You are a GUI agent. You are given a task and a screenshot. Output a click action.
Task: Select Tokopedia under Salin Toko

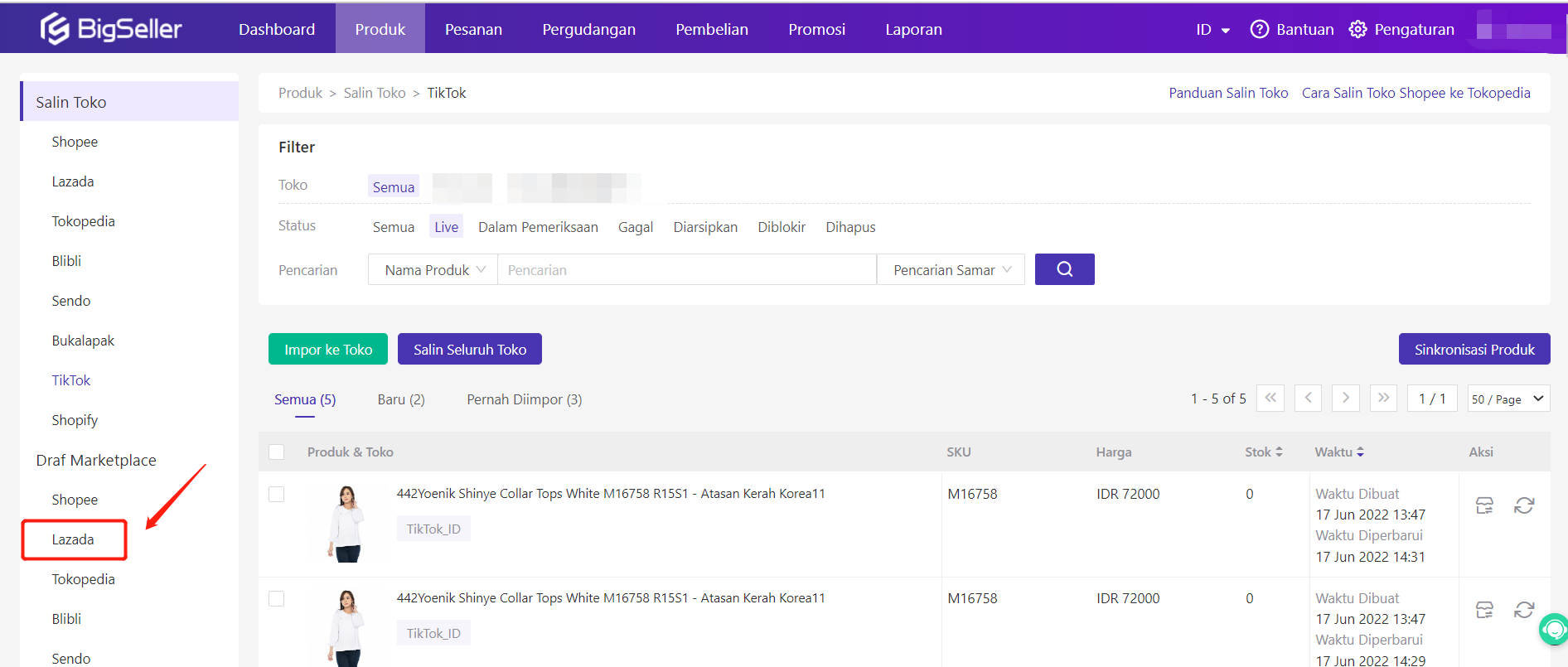coord(83,221)
